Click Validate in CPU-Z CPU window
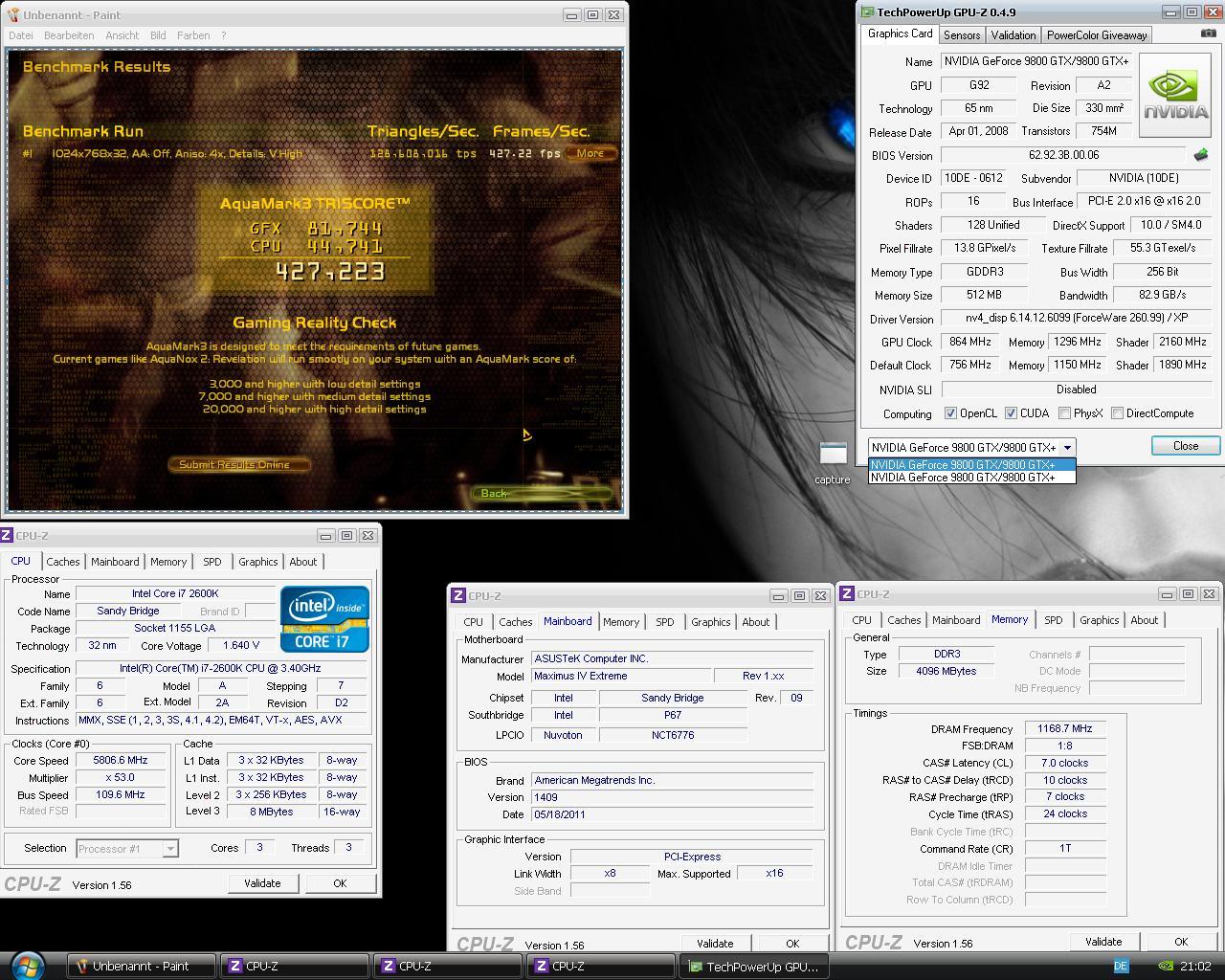Viewport: 1225px width, 980px height. (x=262, y=883)
